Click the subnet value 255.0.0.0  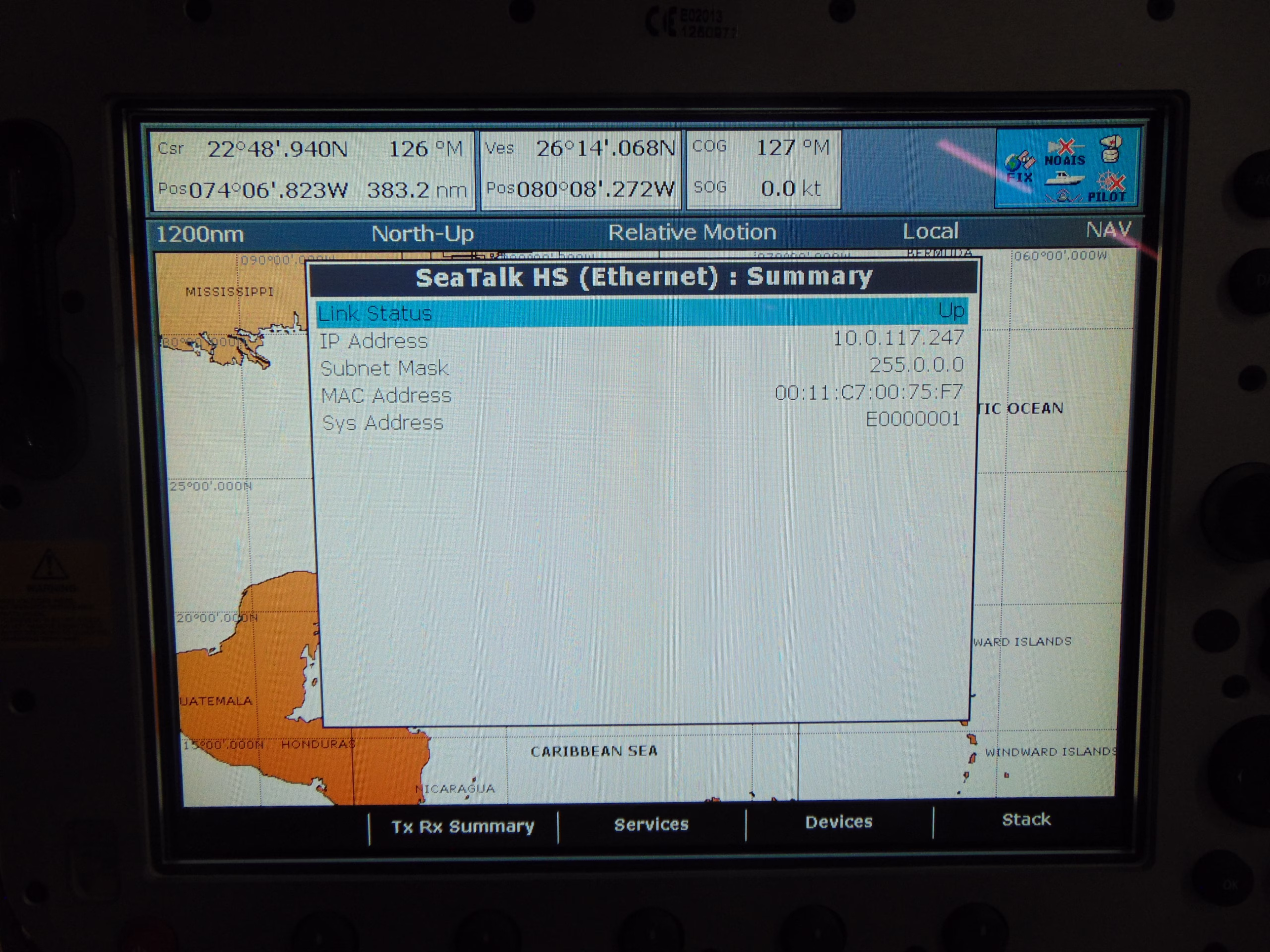[916, 365]
